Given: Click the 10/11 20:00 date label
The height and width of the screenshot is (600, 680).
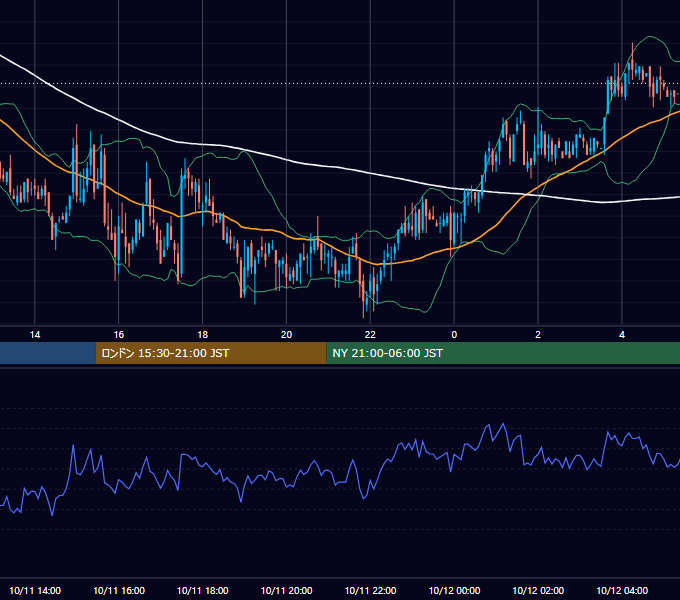Looking at the screenshot, I should point(286,590).
